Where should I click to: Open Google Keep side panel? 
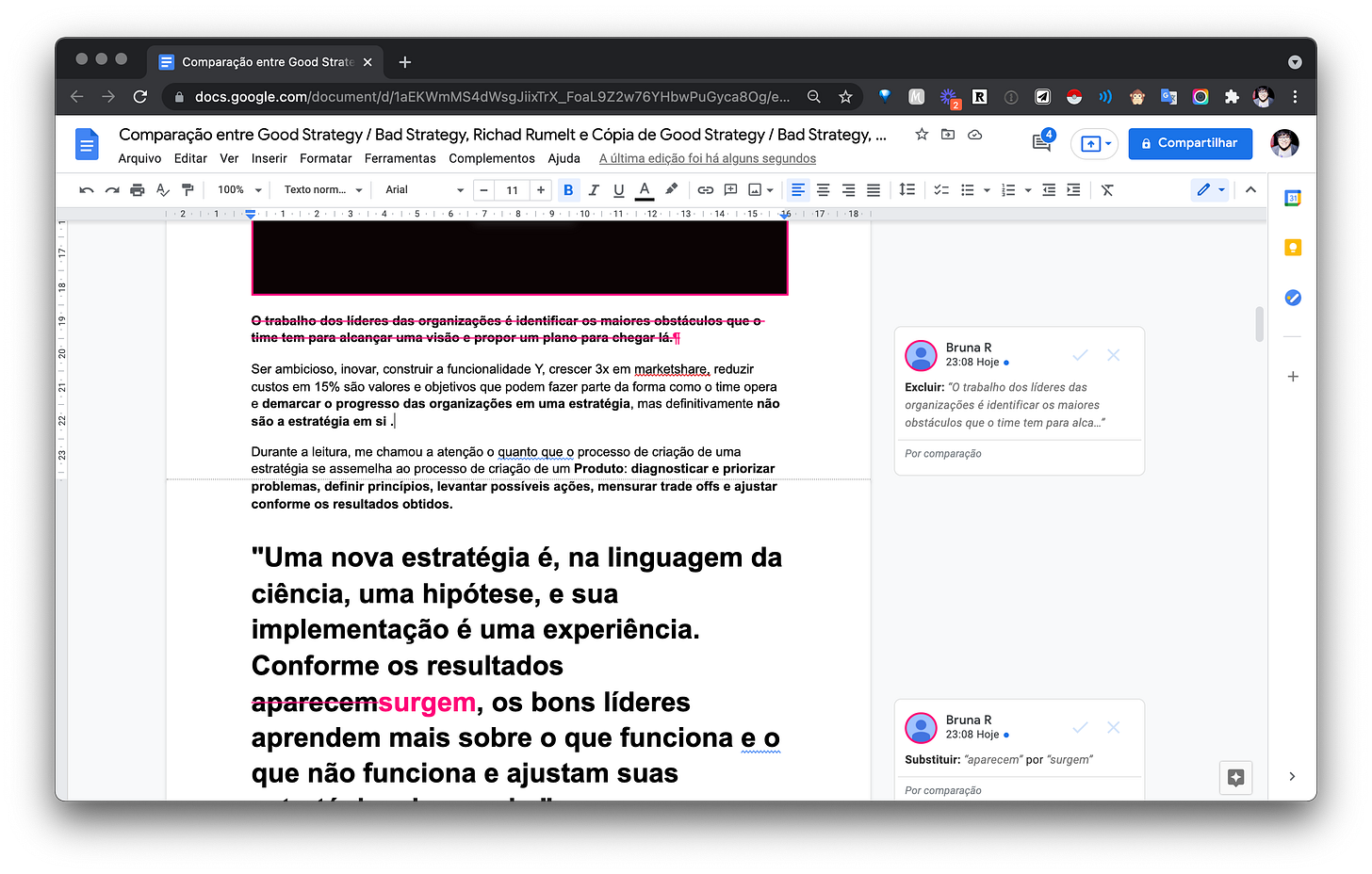[x=1293, y=248]
